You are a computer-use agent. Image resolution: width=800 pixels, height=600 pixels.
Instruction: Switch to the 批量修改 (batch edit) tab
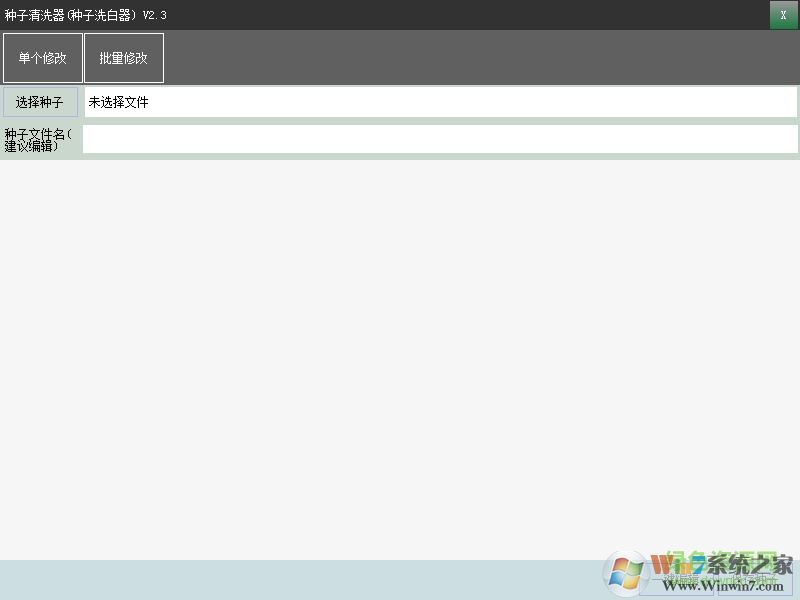pos(124,57)
